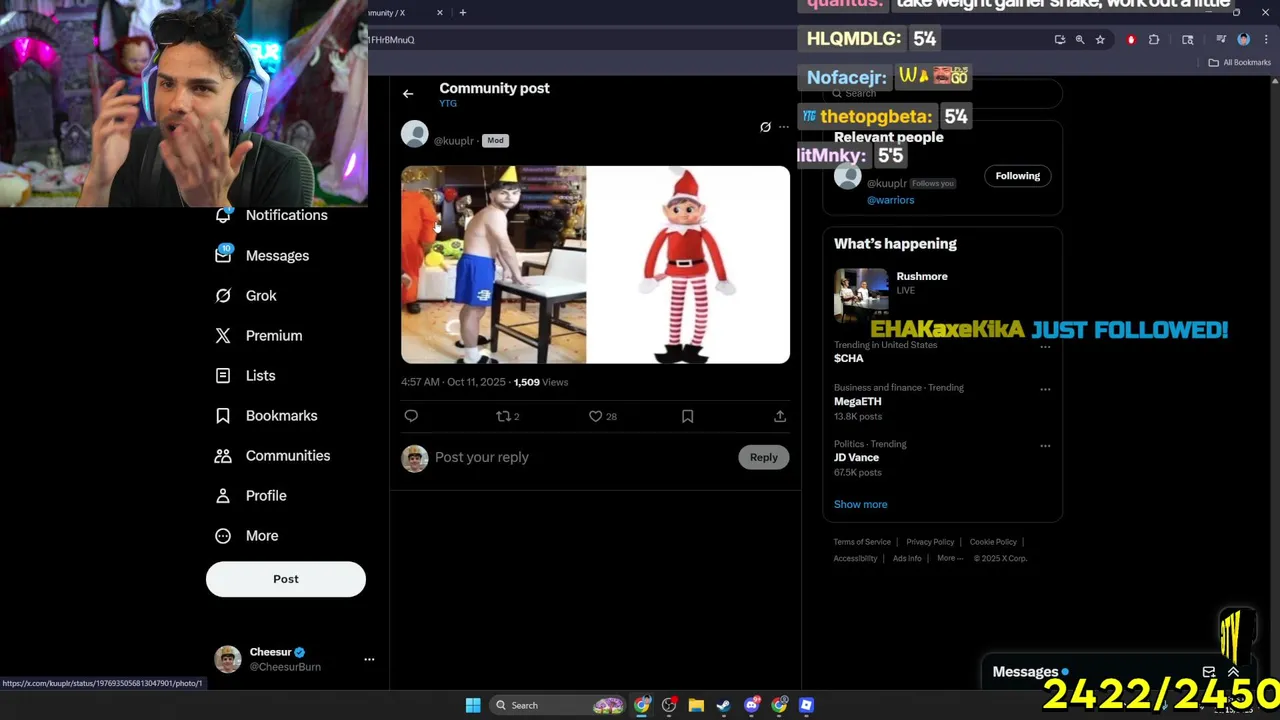Open the Cookie Policy link
1280x720 pixels.
coord(993,542)
